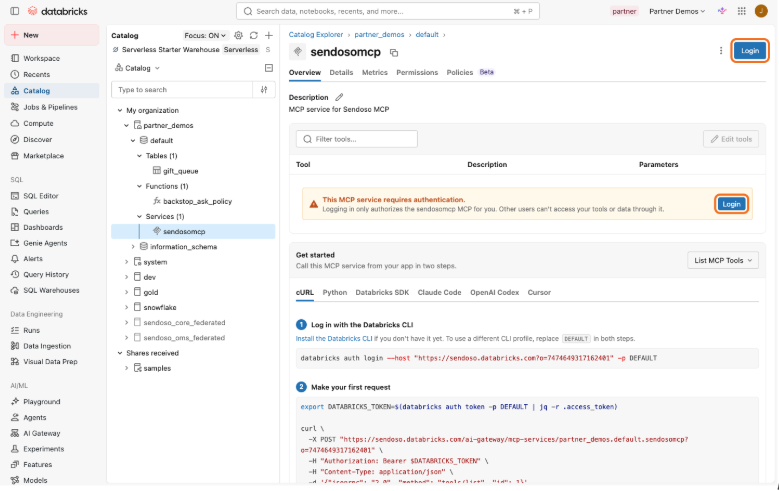Collapse the Functions (1) group
This screenshot has width=779, height=491.
pos(140,186)
